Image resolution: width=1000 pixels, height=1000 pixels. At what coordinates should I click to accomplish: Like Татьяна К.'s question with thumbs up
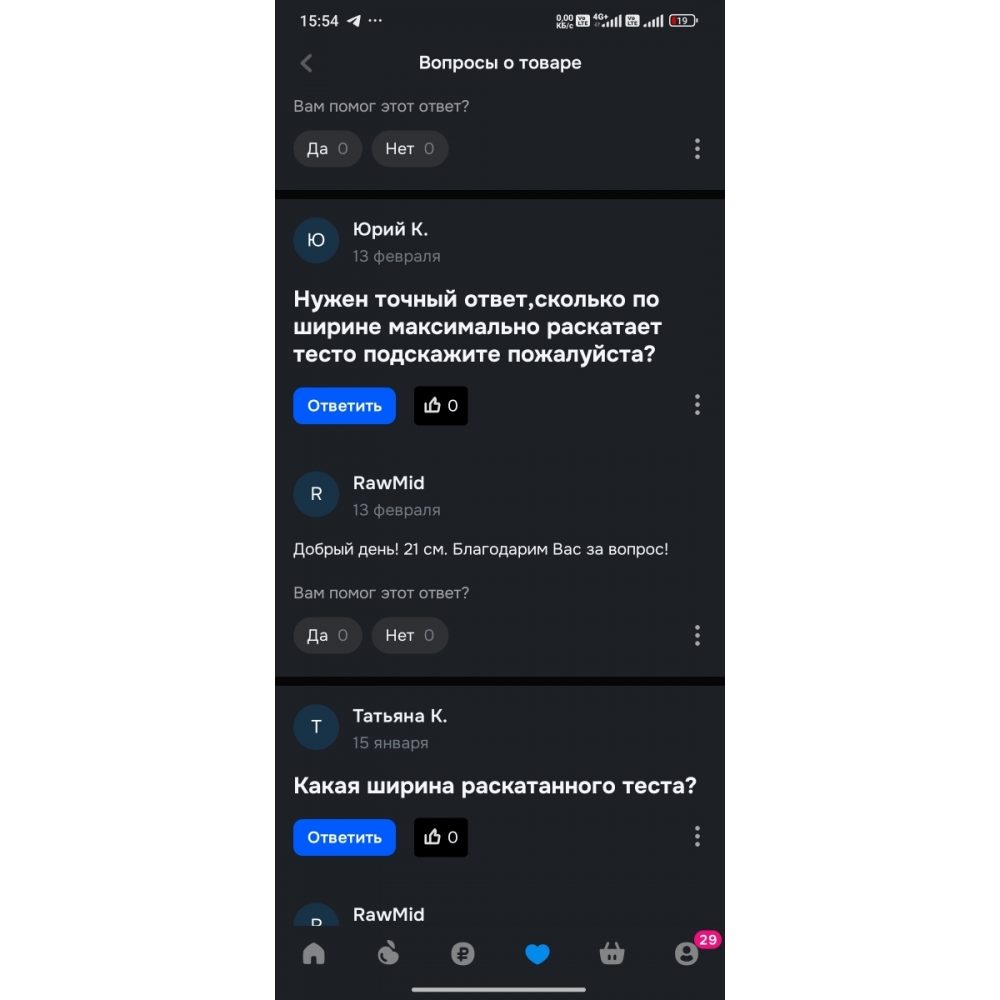(441, 838)
